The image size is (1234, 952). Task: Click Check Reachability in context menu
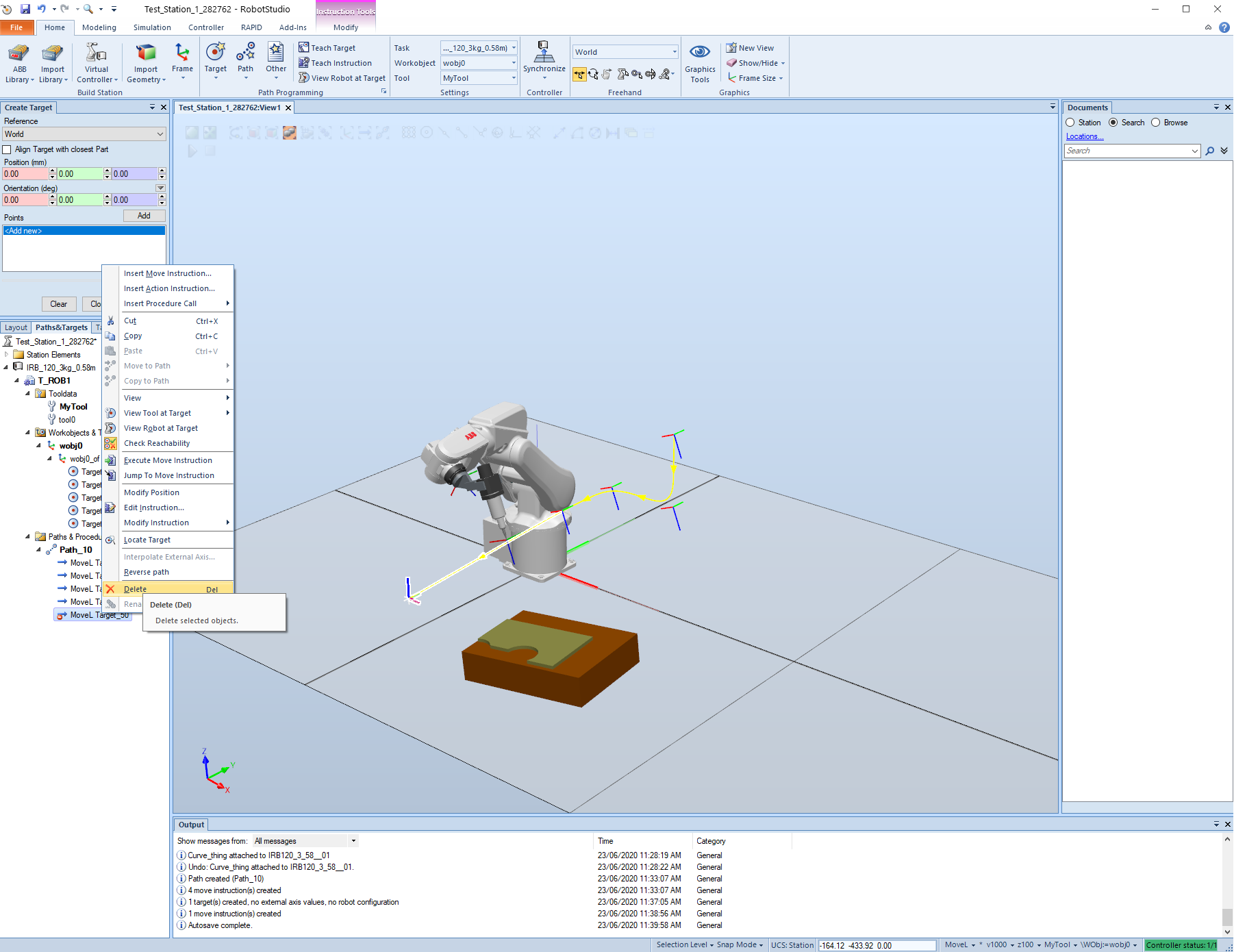(157, 443)
